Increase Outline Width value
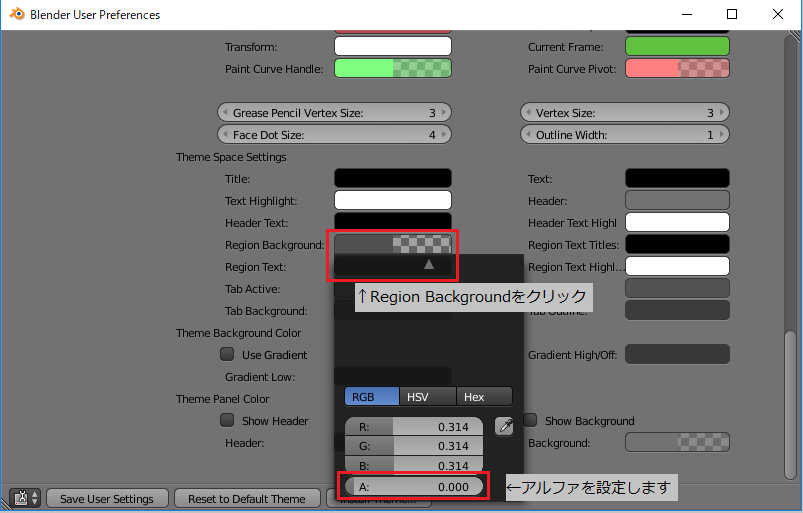Viewport: 803px width, 513px height. (x=722, y=135)
